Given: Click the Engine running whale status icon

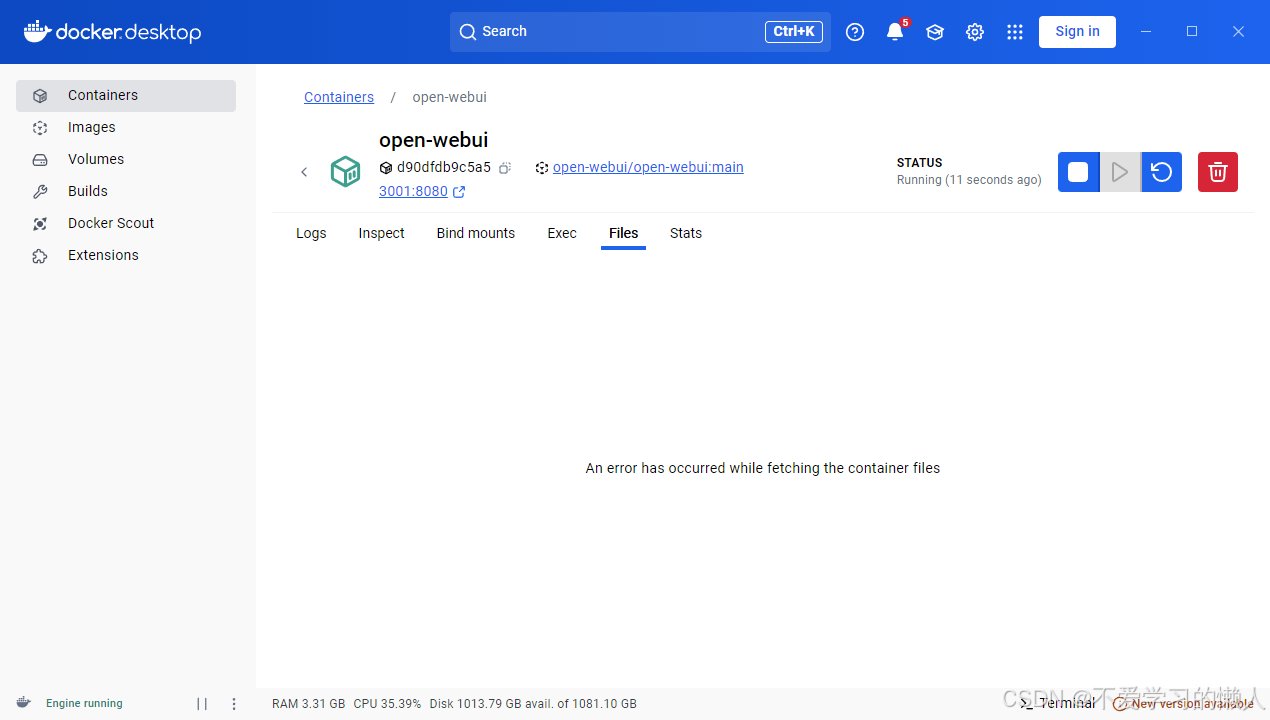Looking at the screenshot, I should (24, 703).
